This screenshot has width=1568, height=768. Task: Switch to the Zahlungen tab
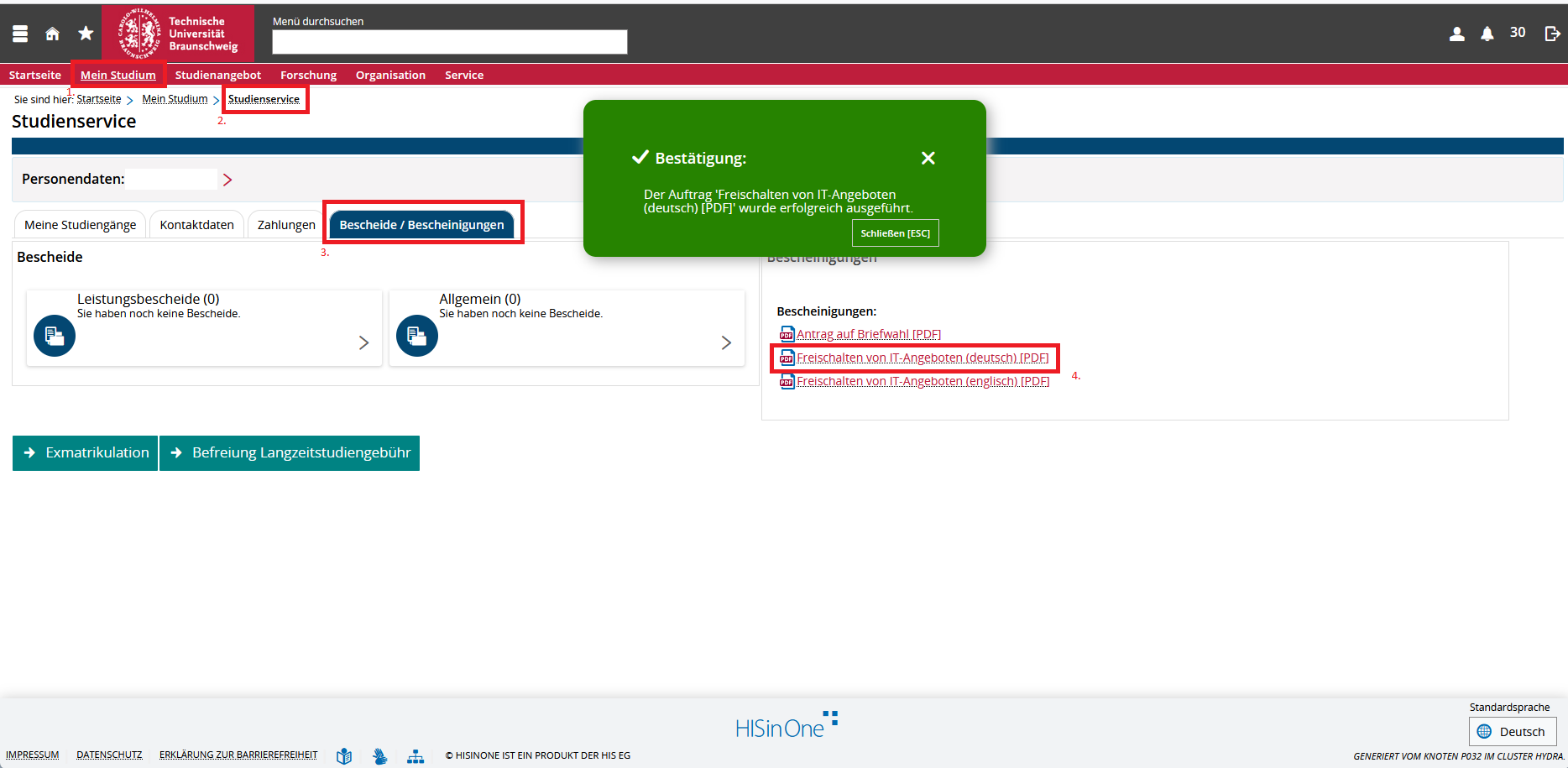tap(286, 225)
